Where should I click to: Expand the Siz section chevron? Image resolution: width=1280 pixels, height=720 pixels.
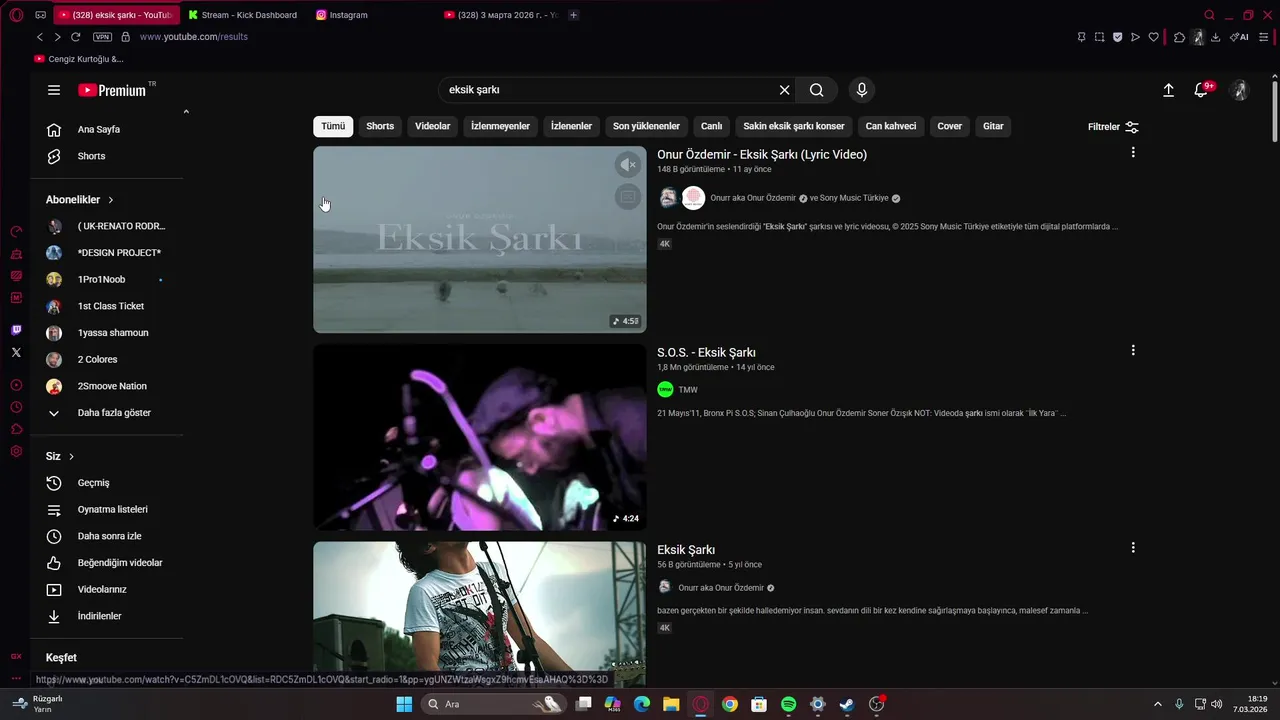(x=71, y=457)
